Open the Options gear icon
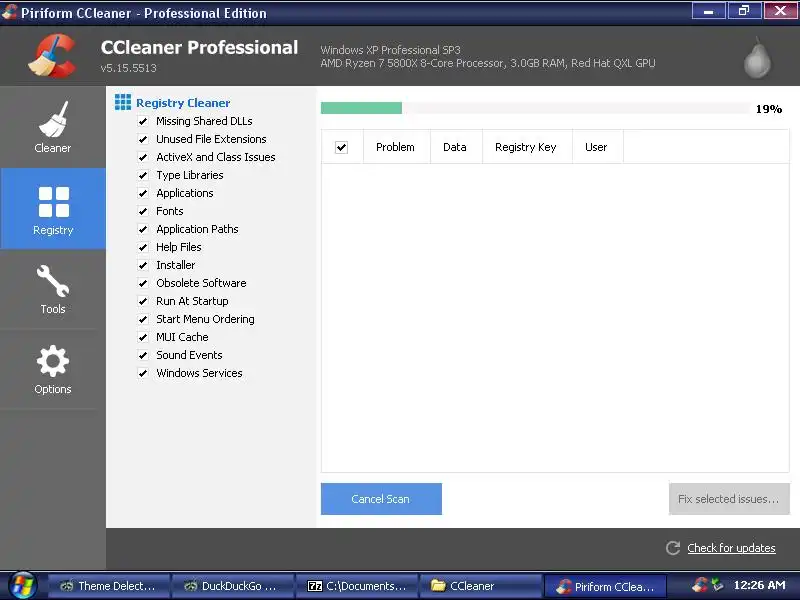The width and height of the screenshot is (800, 600). point(53,361)
